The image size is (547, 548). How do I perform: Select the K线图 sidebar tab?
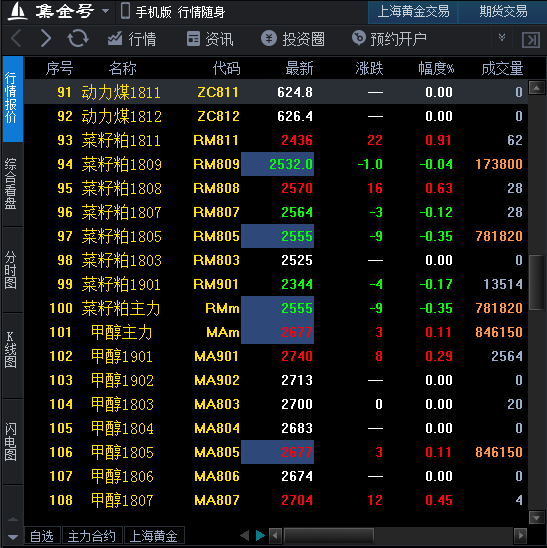coord(10,351)
